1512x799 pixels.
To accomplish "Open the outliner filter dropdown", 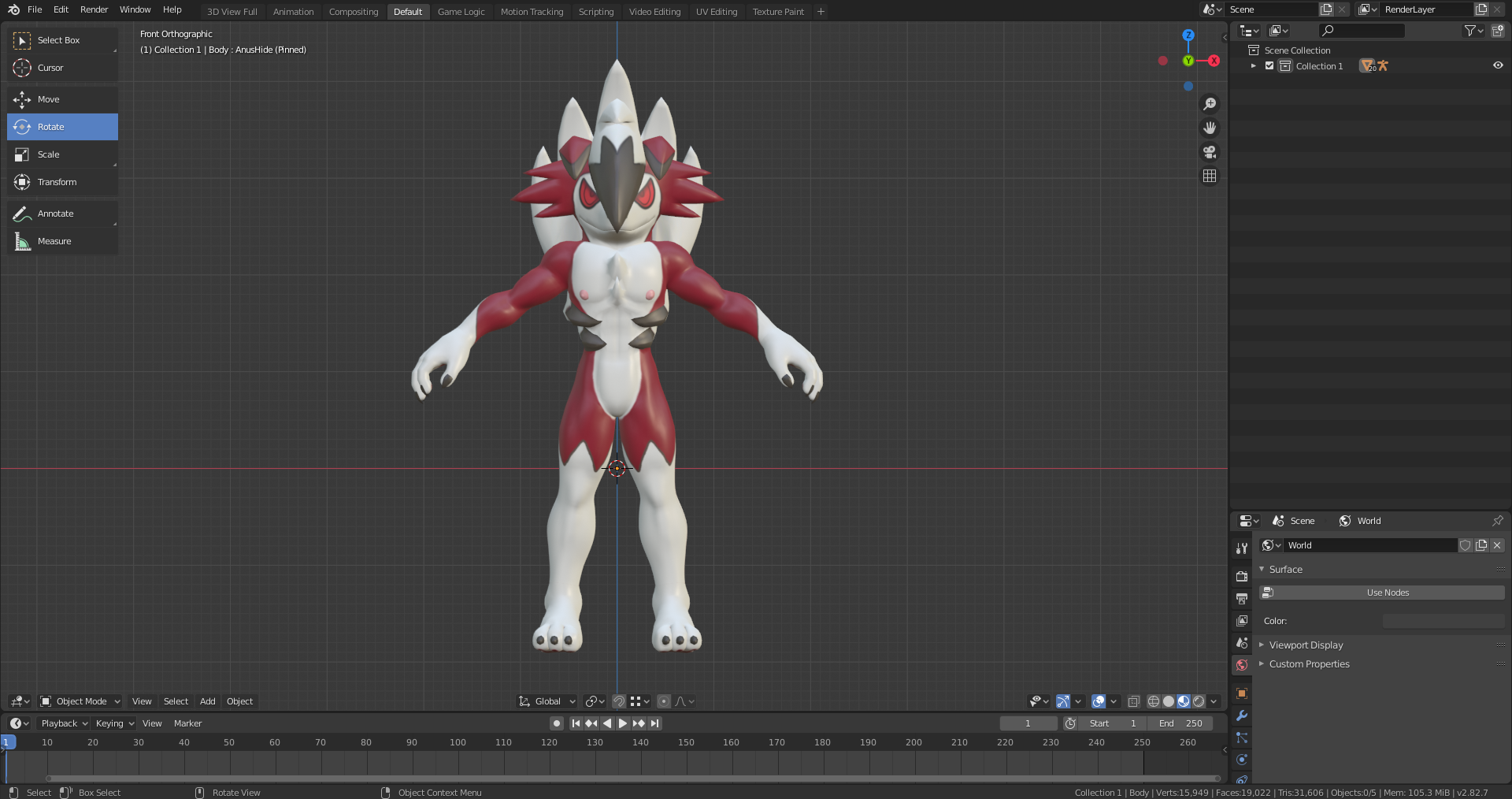I will coord(1473,31).
